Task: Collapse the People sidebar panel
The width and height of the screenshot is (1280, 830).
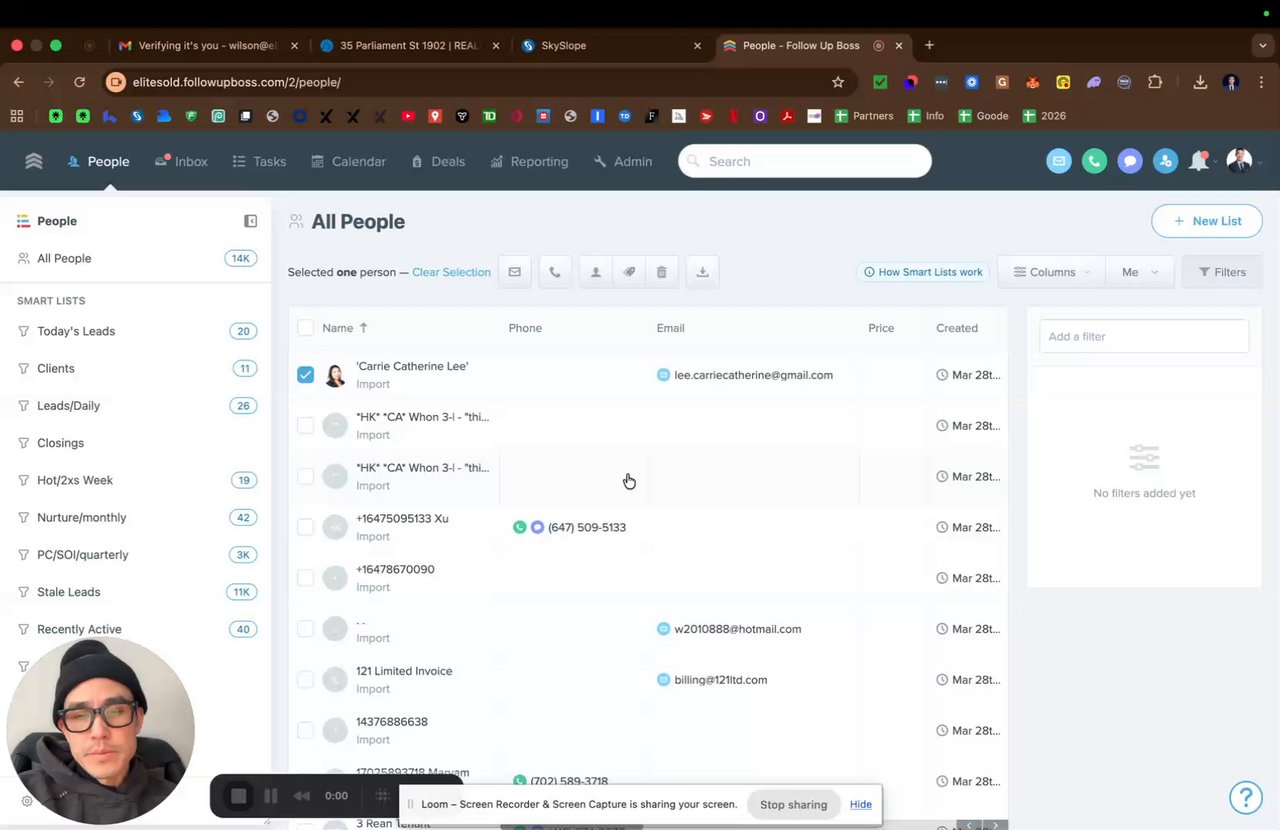Action: click(x=250, y=221)
